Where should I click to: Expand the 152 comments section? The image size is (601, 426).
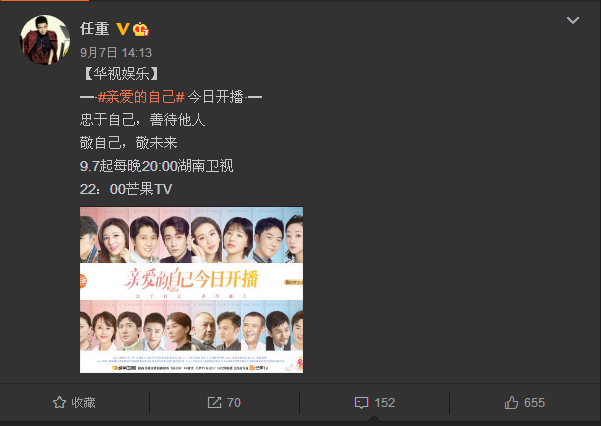tap(375, 403)
